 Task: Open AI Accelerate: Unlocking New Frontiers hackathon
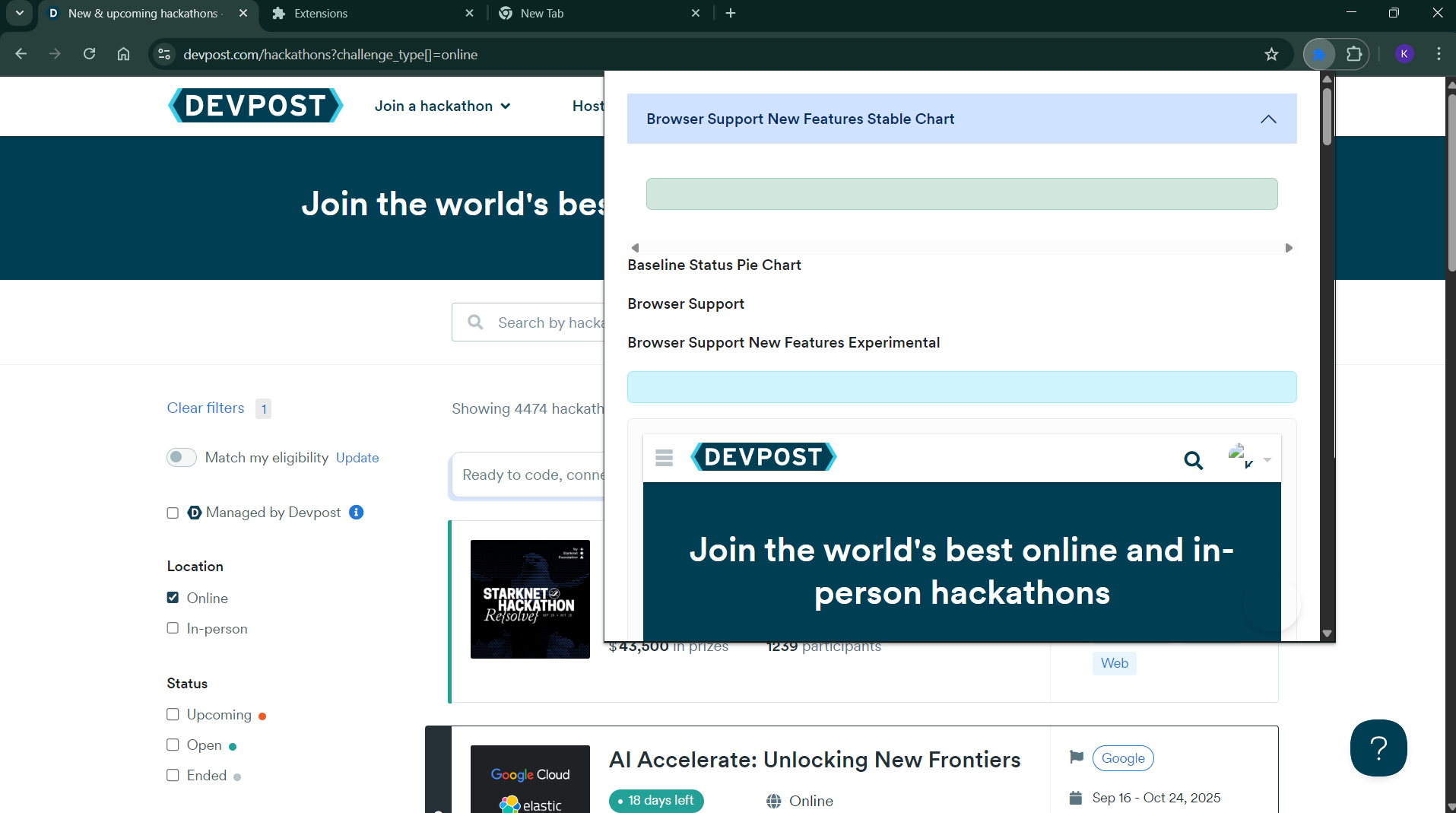point(814,760)
